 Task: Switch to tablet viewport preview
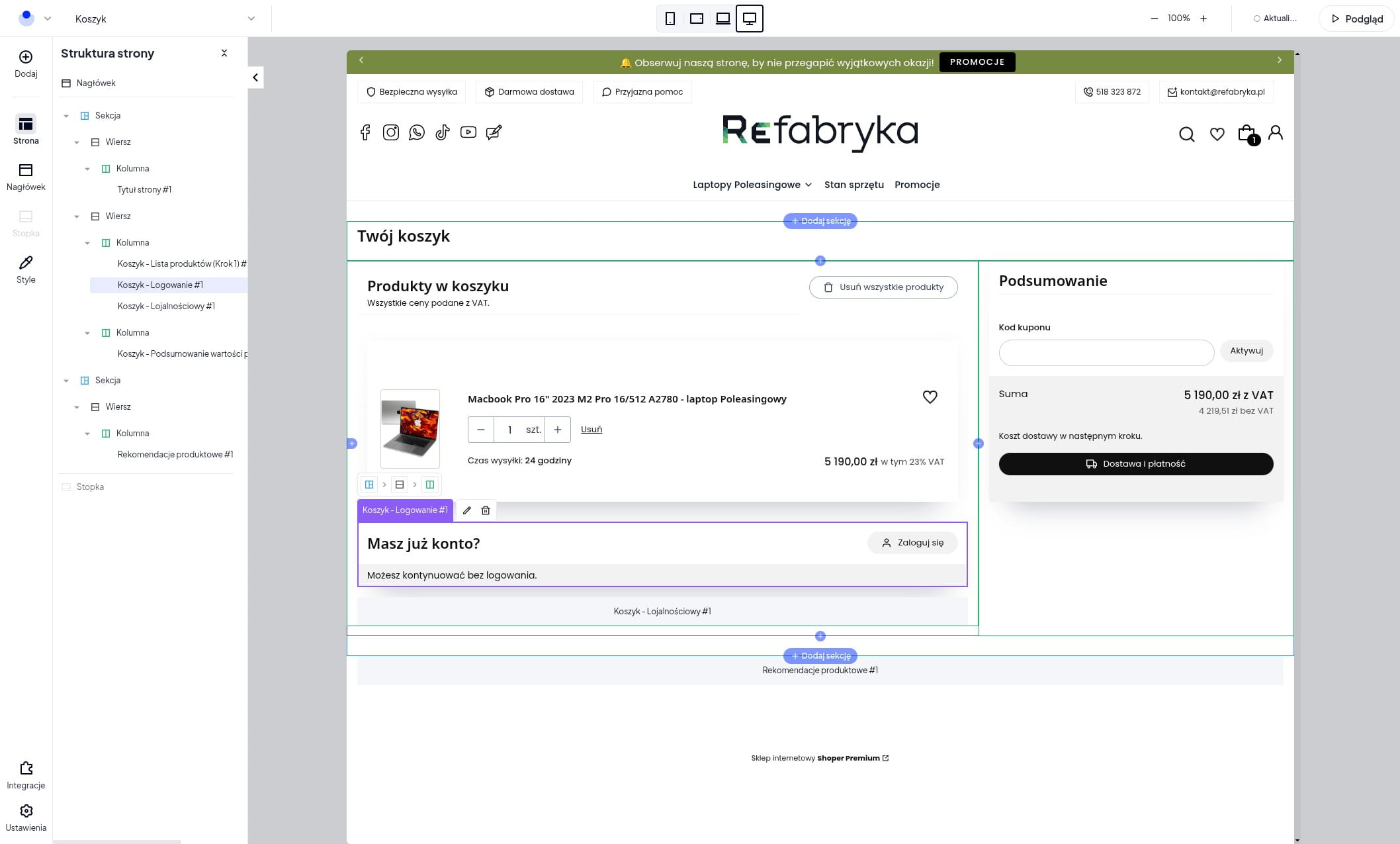tap(697, 19)
